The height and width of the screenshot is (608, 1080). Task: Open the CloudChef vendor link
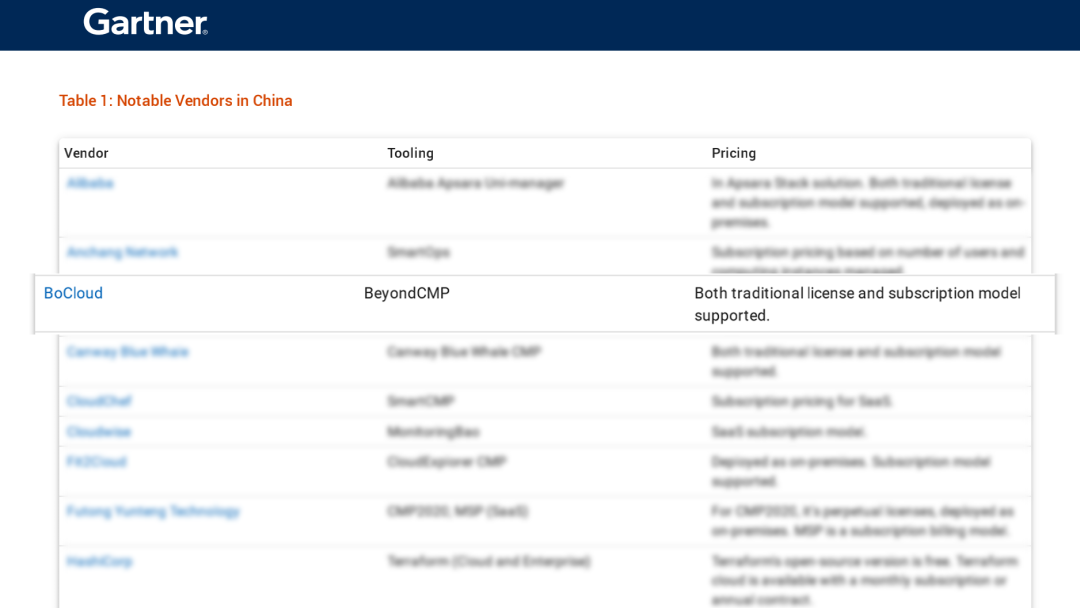99,401
